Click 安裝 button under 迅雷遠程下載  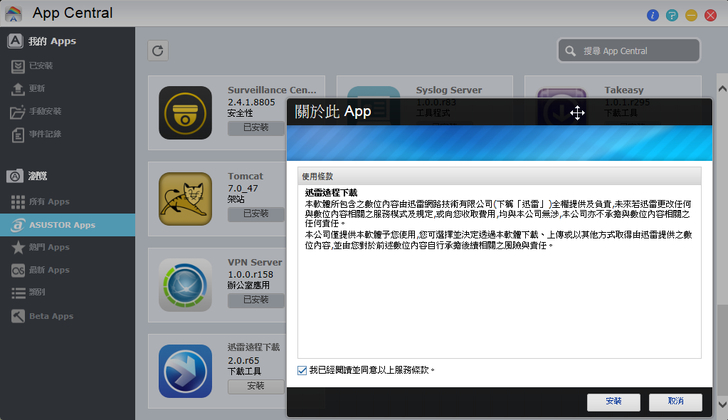click(256, 386)
